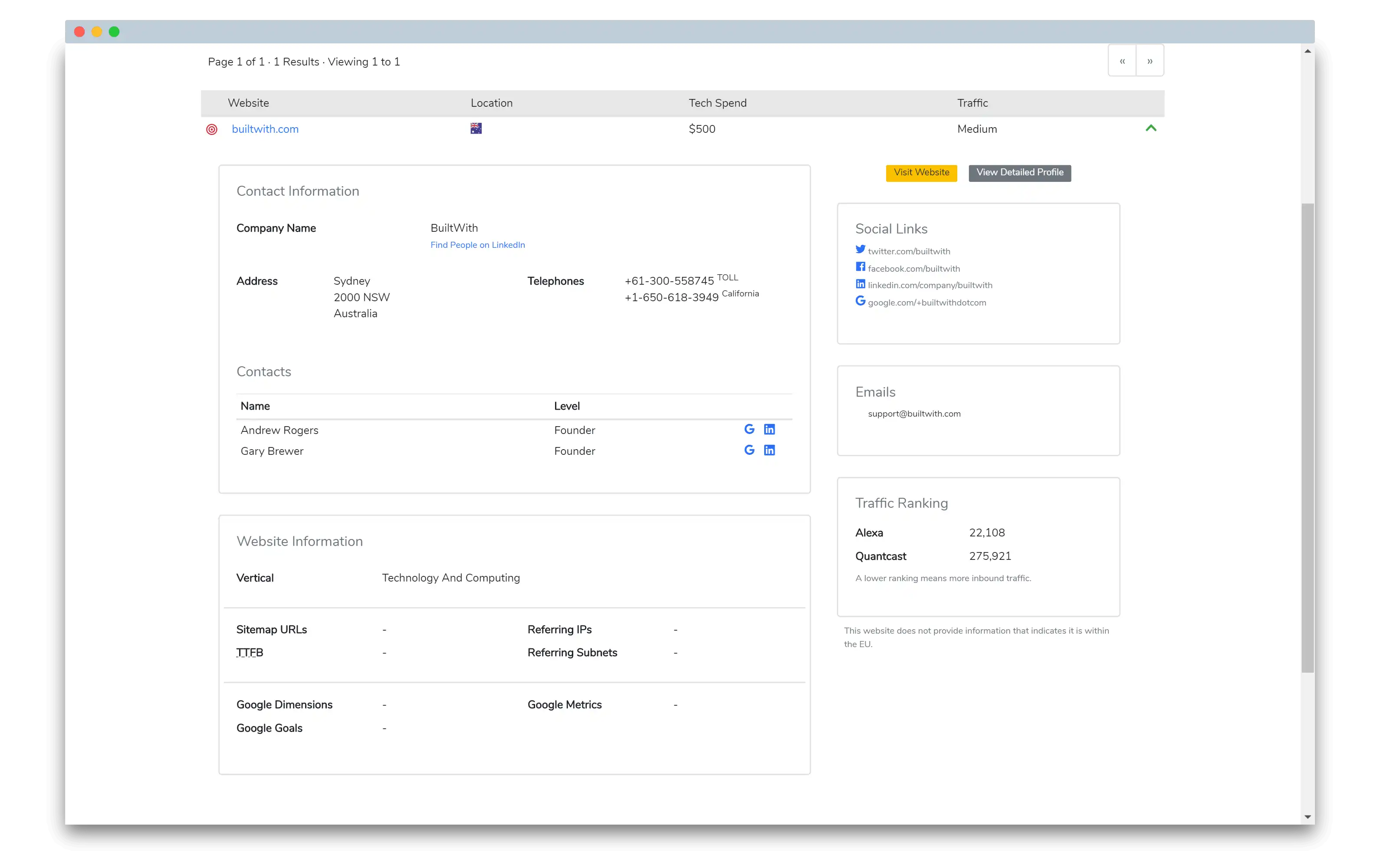Viewport: 1380px width, 868px height.
Task: Click the Technology And Computing vertical value
Action: [450, 579]
